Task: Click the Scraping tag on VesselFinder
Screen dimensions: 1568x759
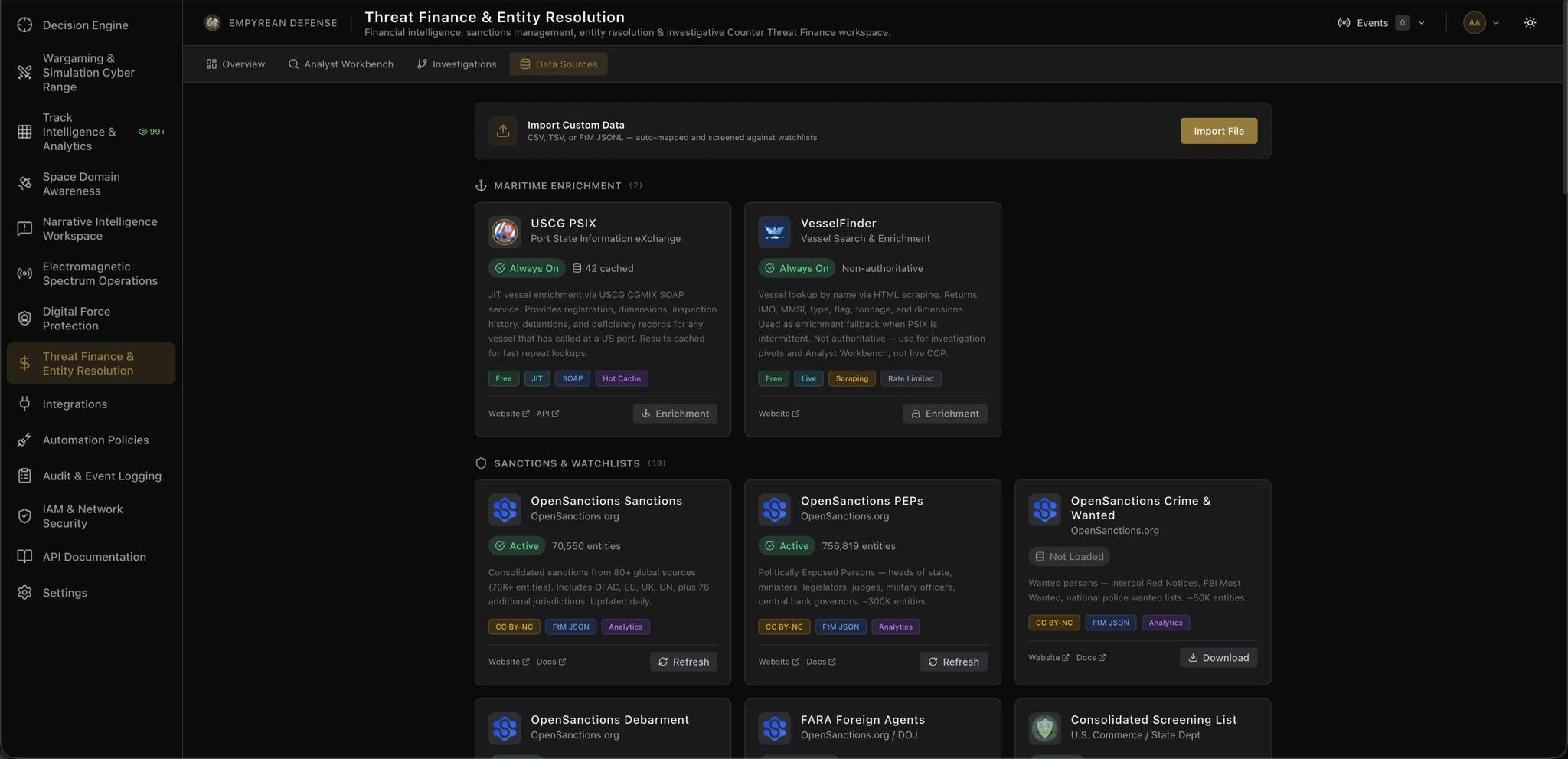Action: pos(851,378)
